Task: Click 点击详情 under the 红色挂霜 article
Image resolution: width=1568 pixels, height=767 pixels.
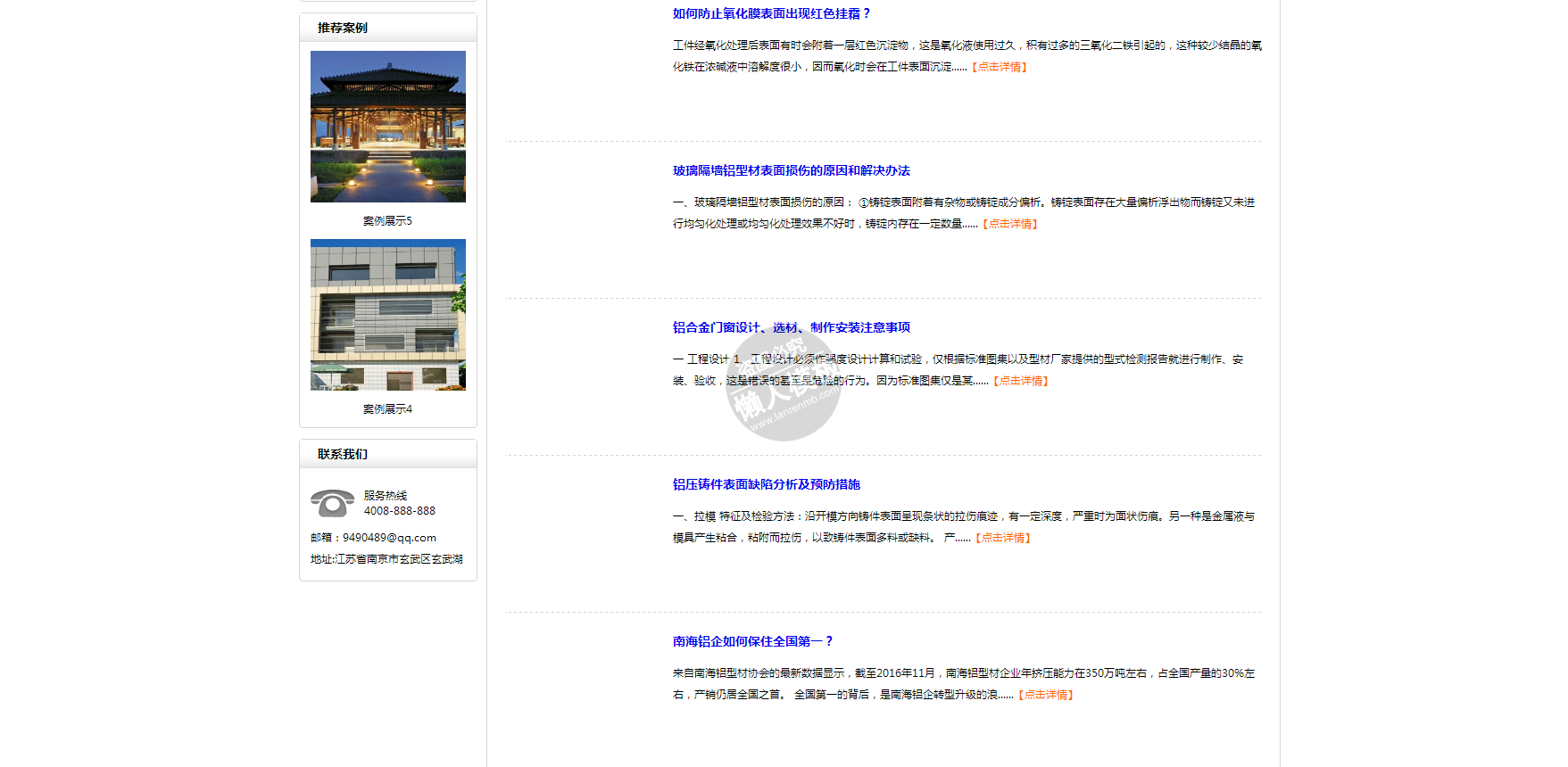Action: click(1000, 67)
